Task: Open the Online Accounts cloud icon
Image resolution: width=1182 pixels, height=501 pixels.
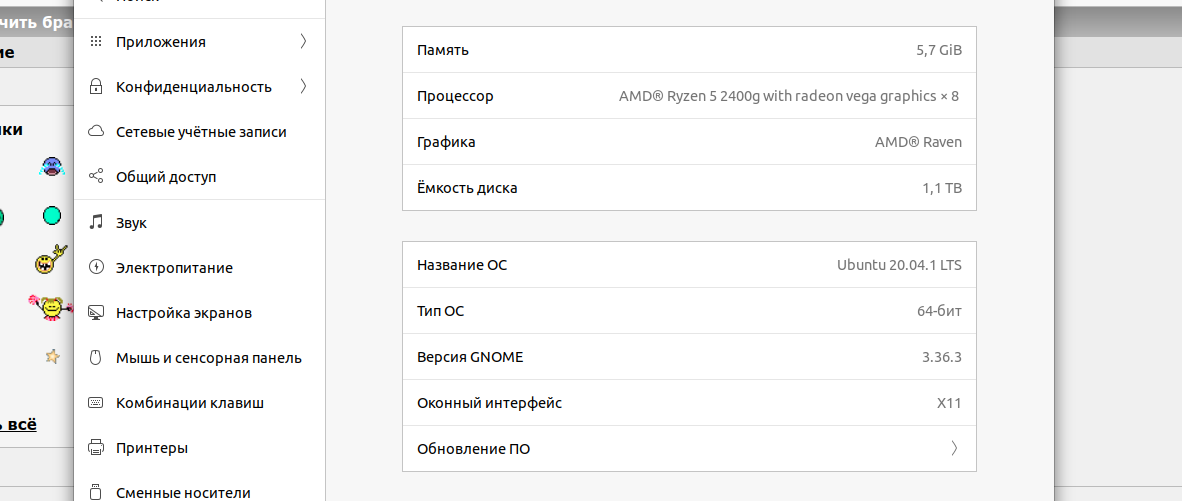Action: (x=96, y=132)
